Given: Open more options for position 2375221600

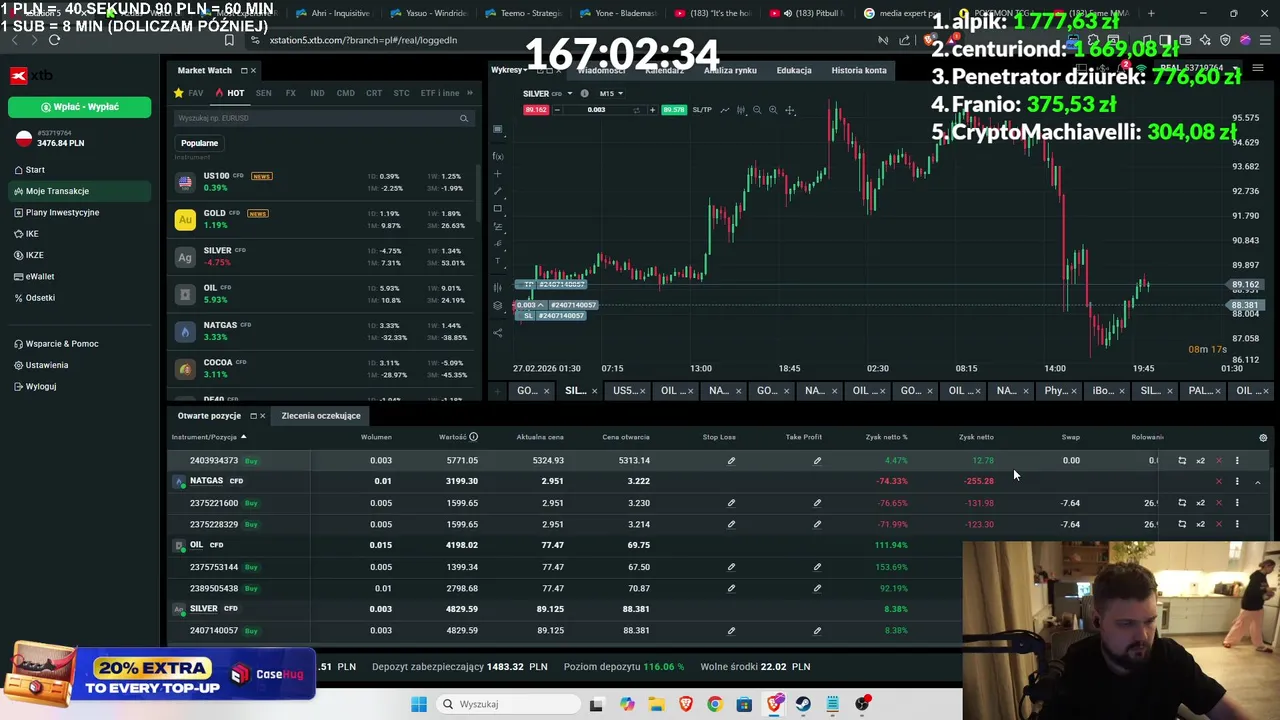Looking at the screenshot, I should 1237,503.
